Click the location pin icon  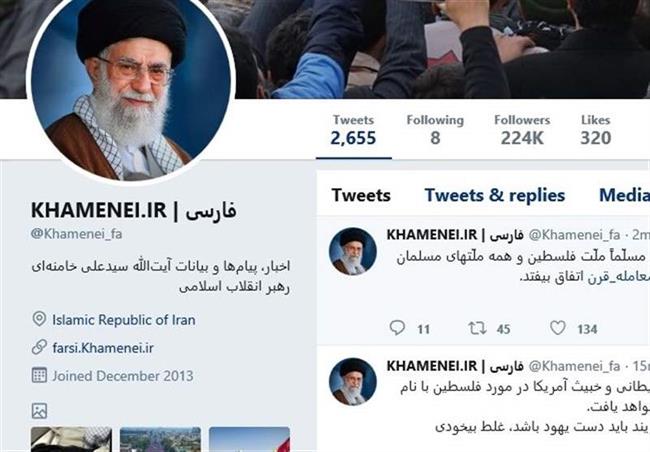pos(39,319)
